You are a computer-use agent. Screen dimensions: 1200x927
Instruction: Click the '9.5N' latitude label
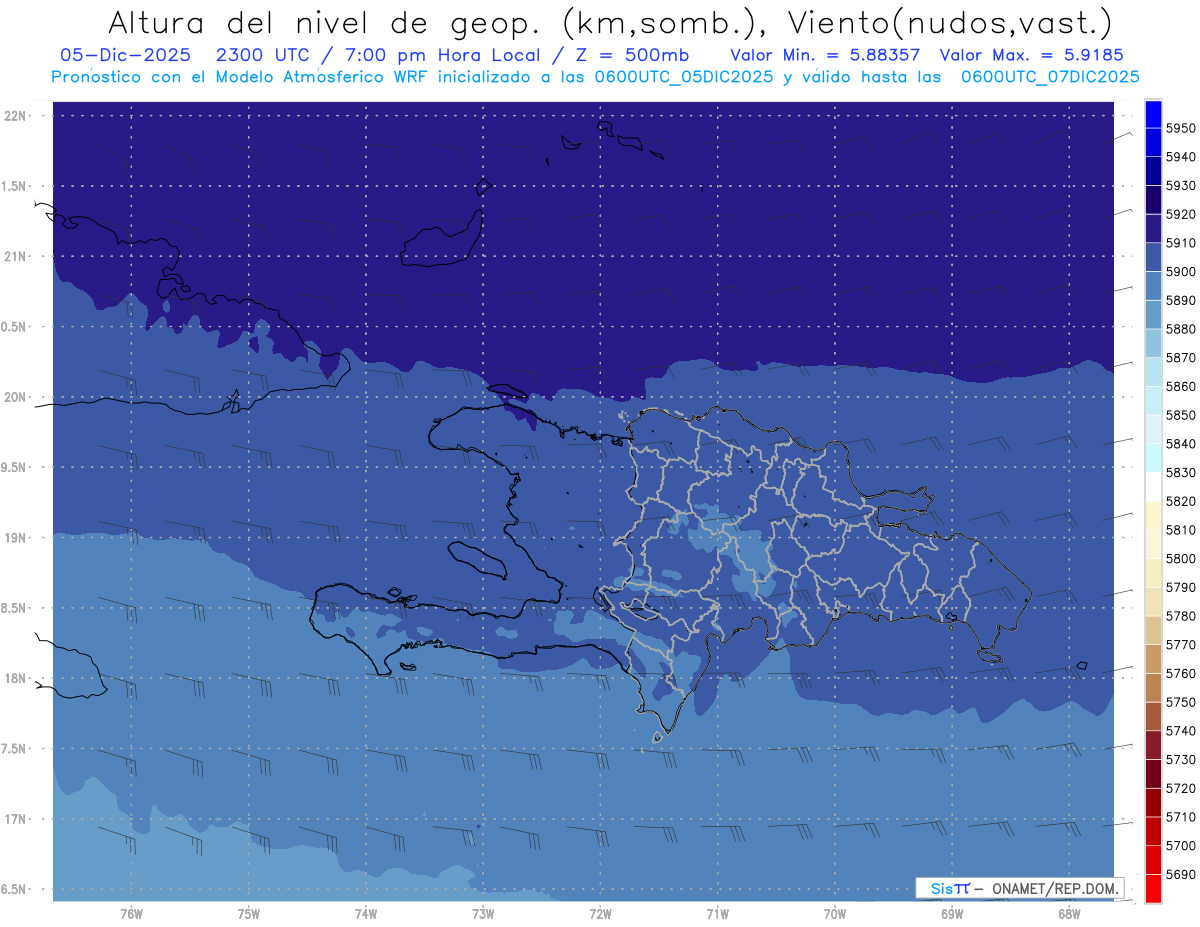(15, 467)
